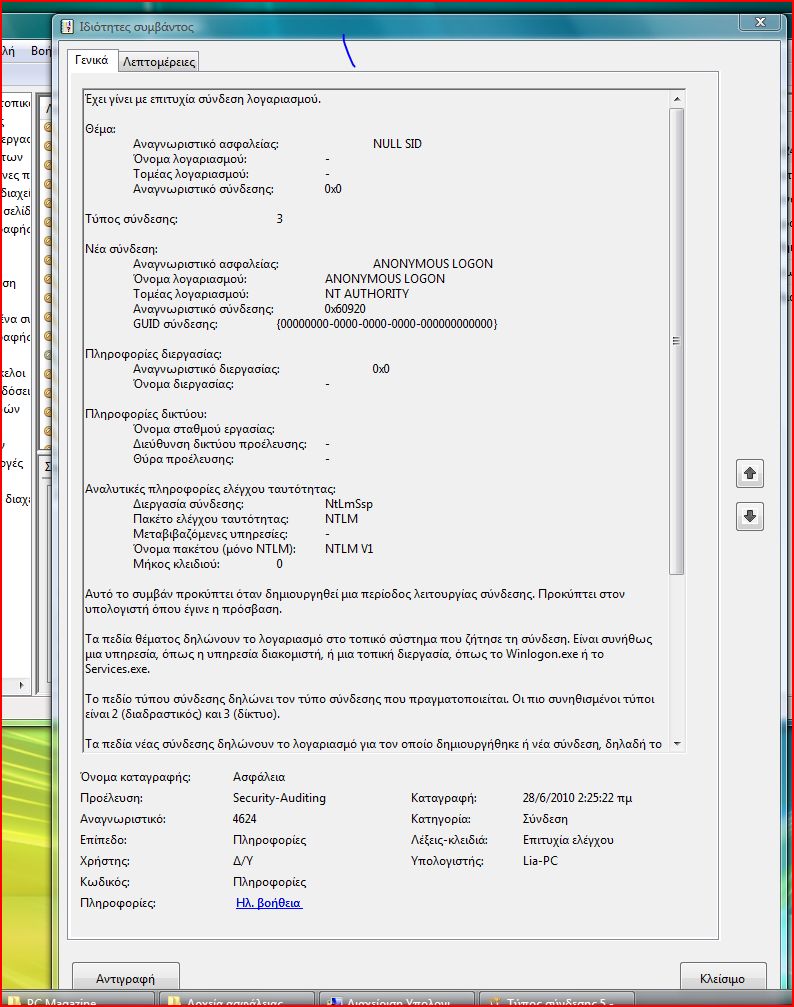Click the computer name Lia-PC
Screen dimensions: 794x1007
pyautogui.click(x=540, y=861)
